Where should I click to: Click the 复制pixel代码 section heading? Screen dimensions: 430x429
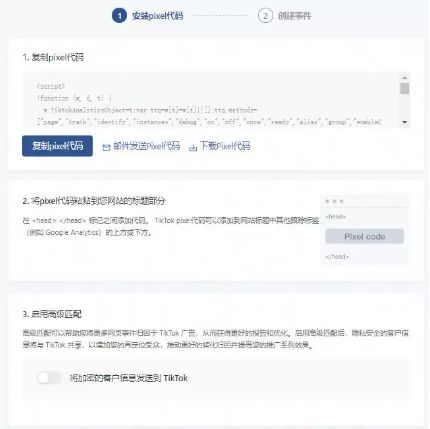[x=53, y=57]
